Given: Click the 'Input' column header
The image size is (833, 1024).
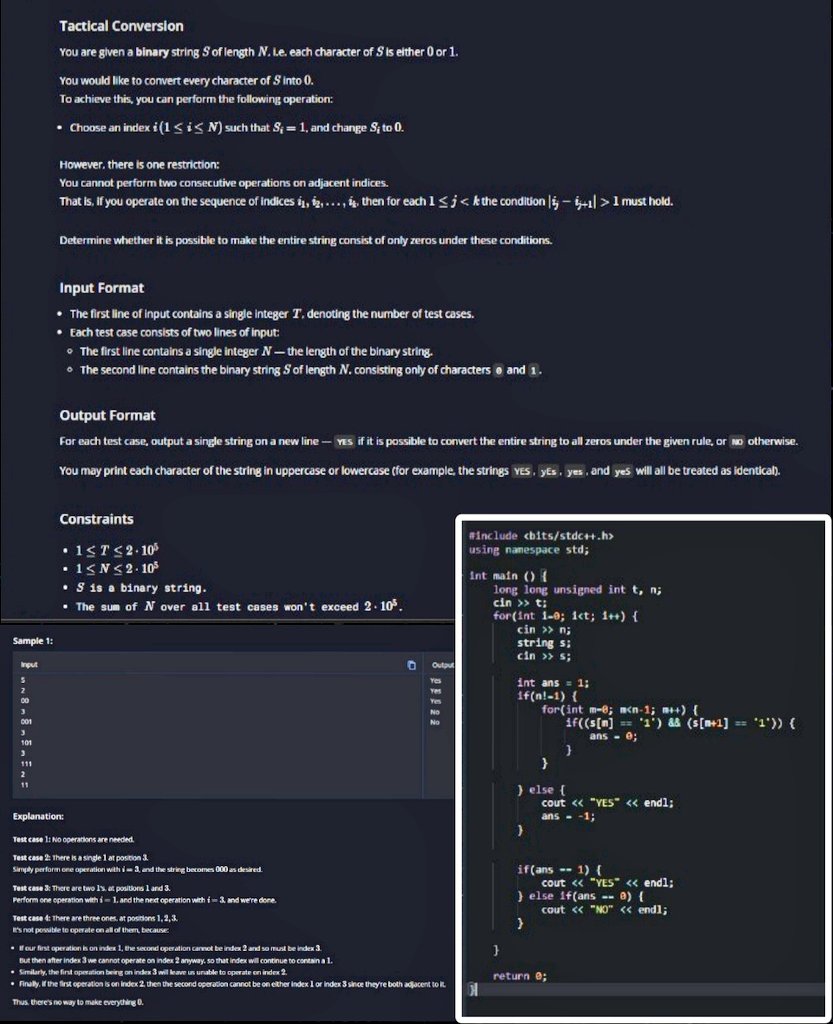Looking at the screenshot, I should [x=29, y=664].
